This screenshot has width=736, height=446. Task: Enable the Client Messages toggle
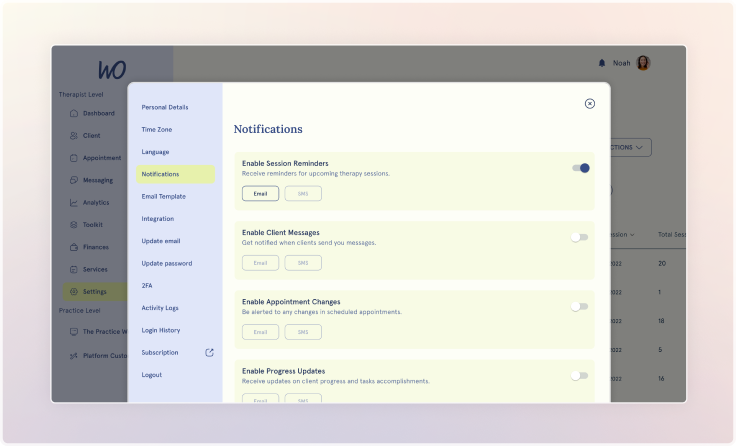click(580, 237)
